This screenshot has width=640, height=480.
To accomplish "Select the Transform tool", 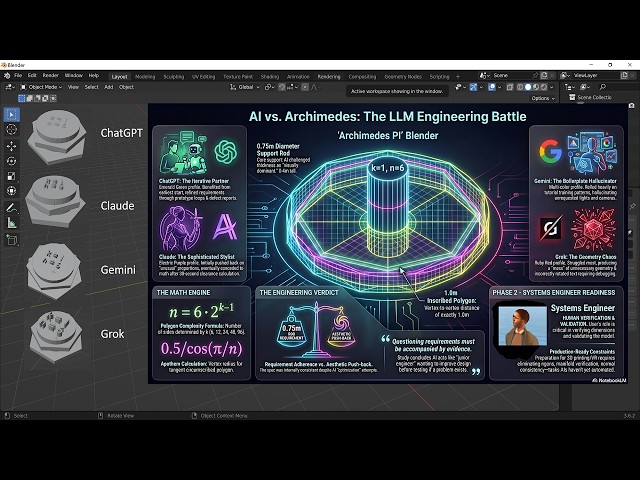I will tap(11, 191).
